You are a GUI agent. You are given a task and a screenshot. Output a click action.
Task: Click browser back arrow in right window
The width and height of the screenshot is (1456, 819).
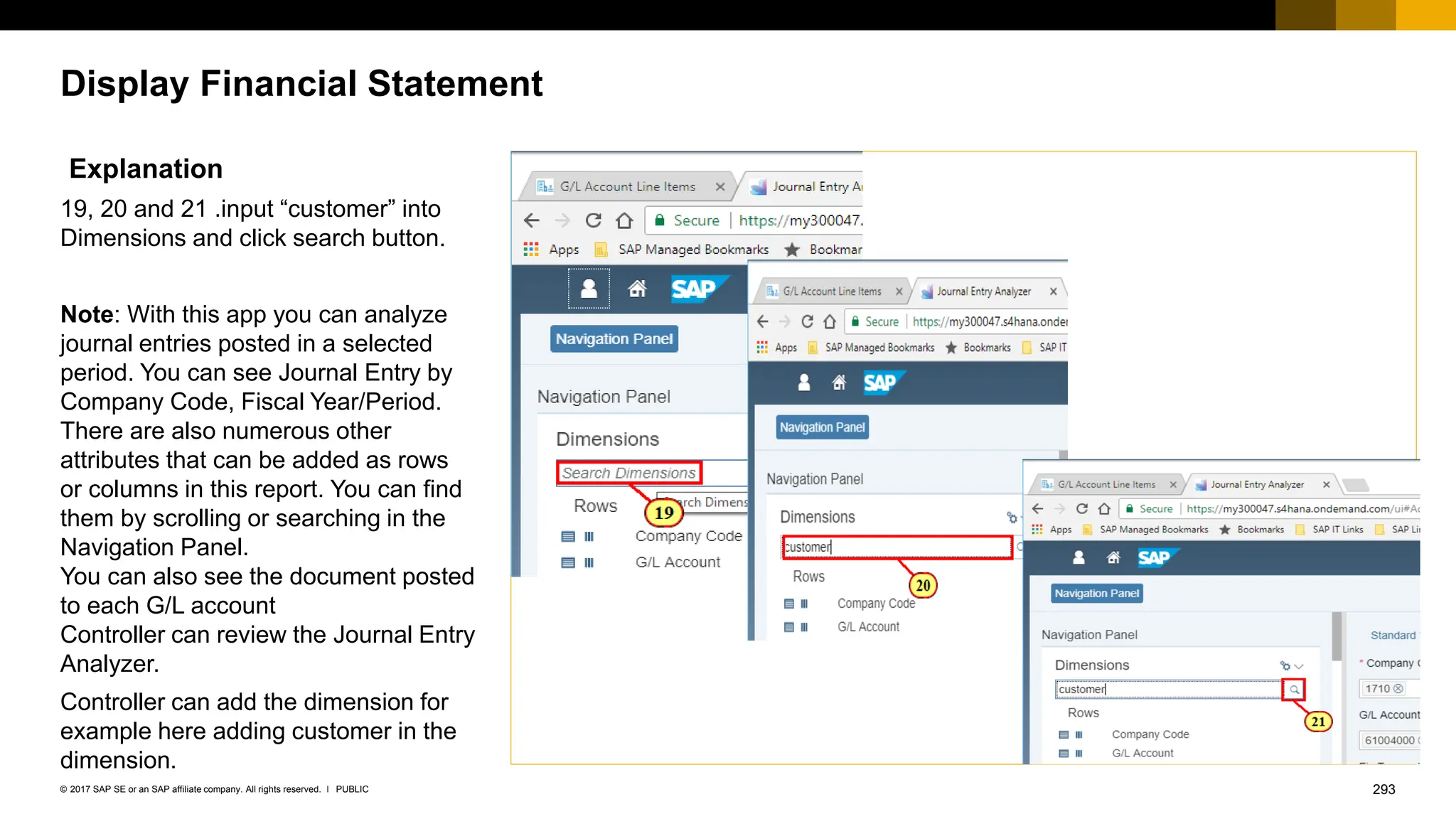(x=1037, y=508)
